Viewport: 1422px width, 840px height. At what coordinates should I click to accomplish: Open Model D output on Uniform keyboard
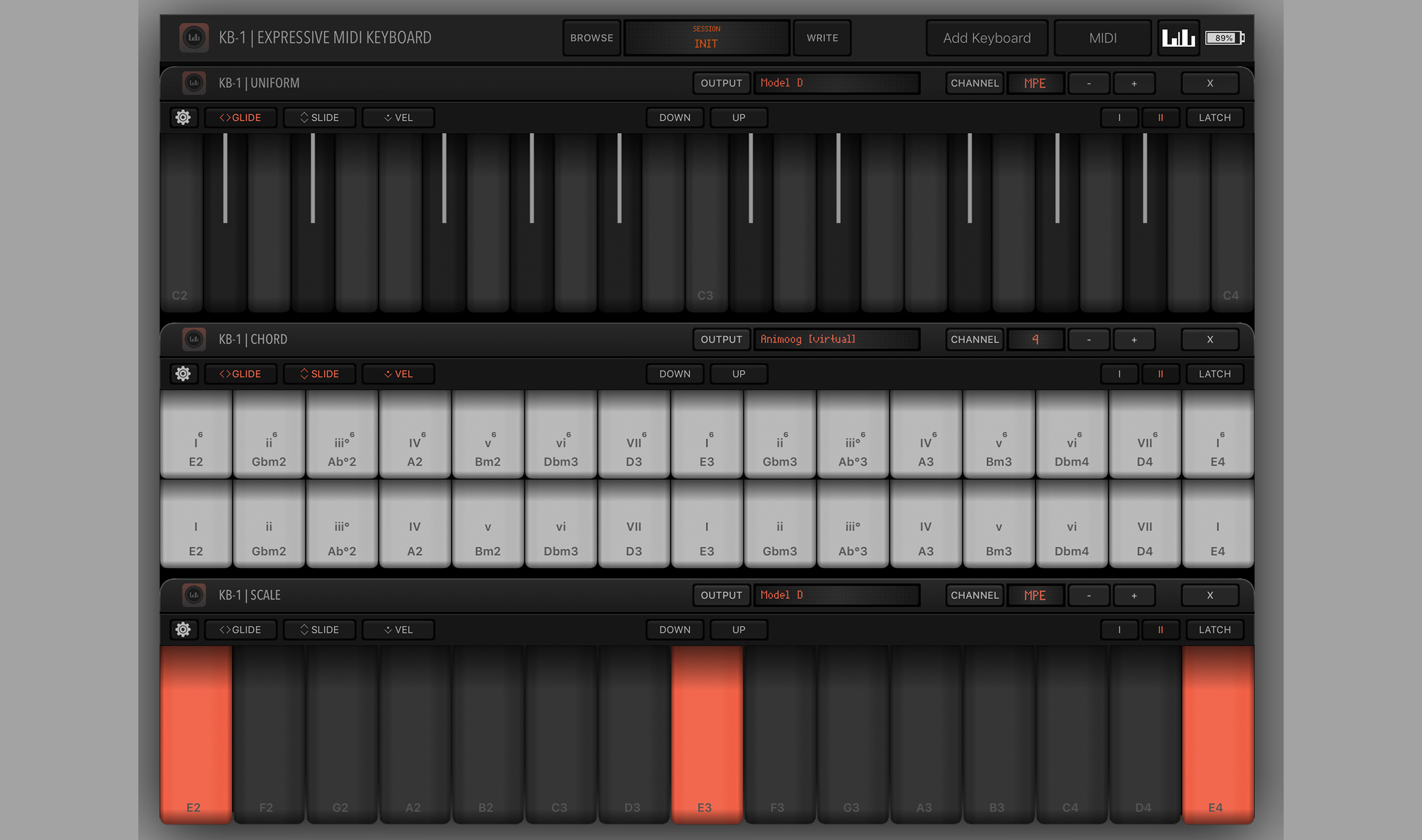pos(836,83)
